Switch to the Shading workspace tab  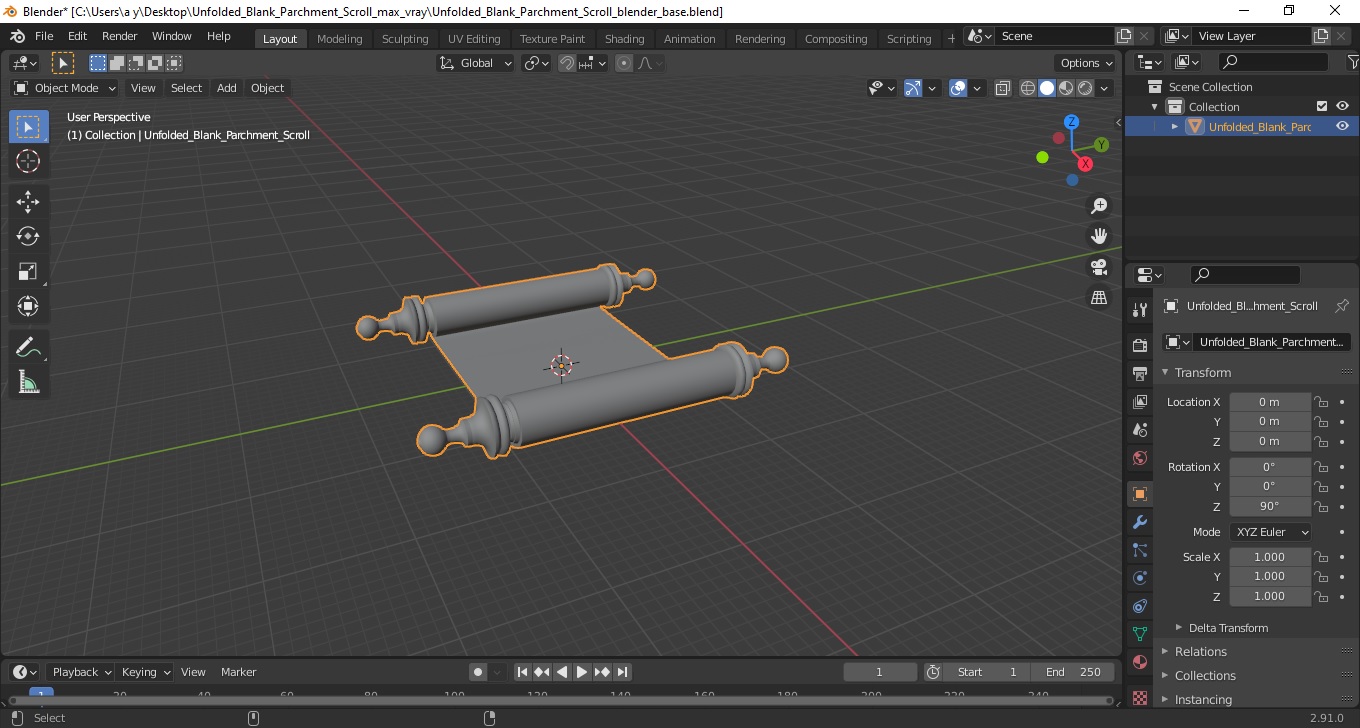[625, 39]
